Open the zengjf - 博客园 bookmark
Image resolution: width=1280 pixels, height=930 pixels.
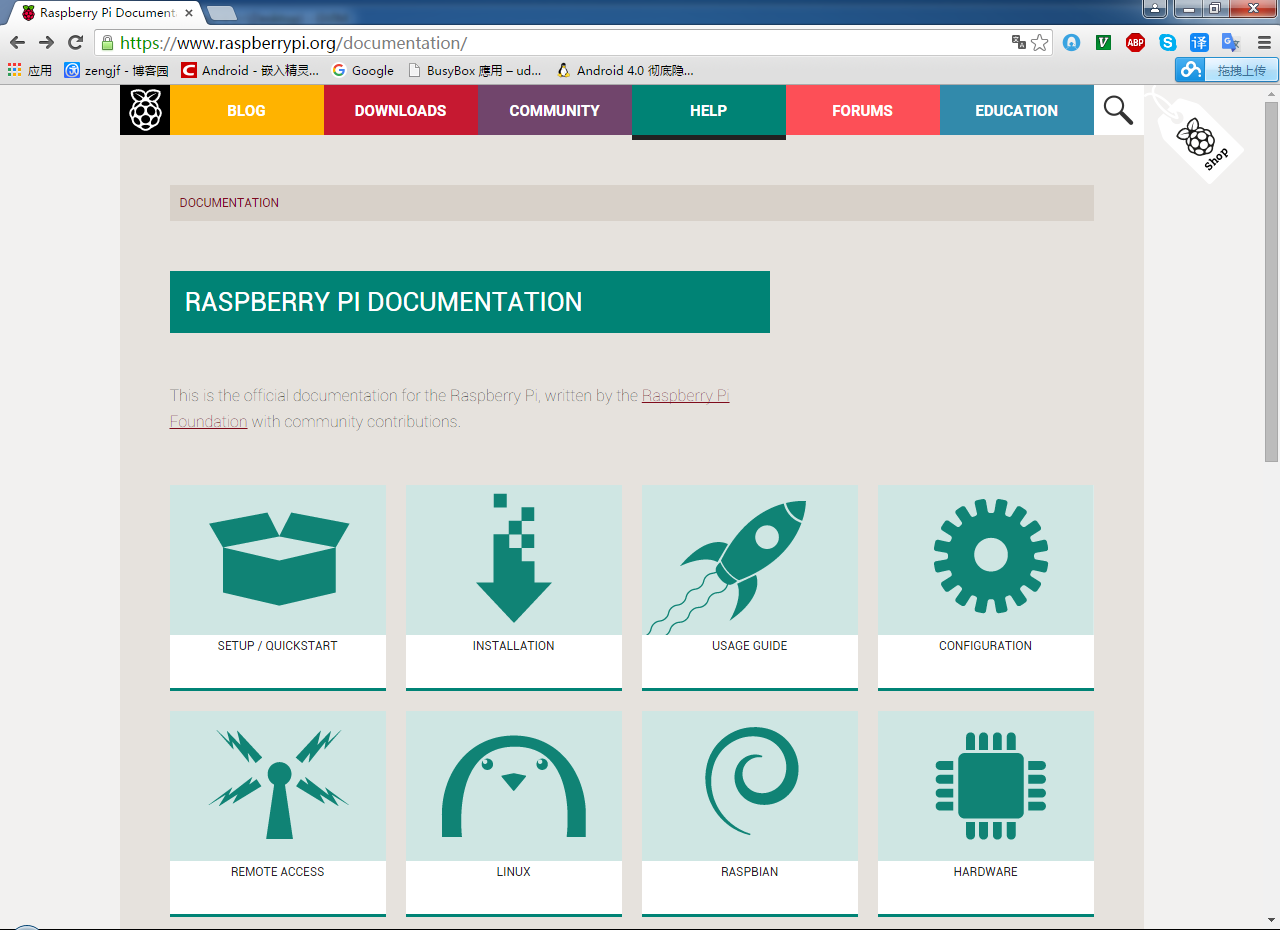coord(116,70)
